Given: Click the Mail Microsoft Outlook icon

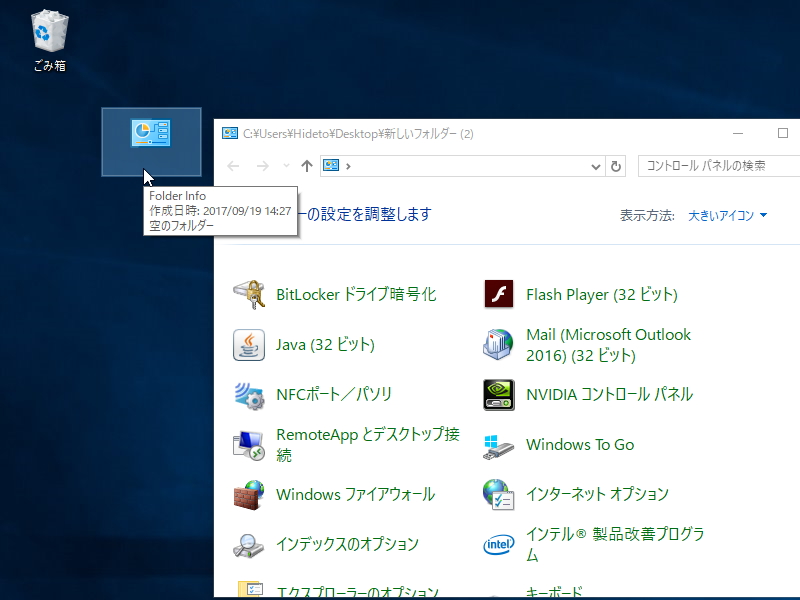Looking at the screenshot, I should [x=498, y=344].
